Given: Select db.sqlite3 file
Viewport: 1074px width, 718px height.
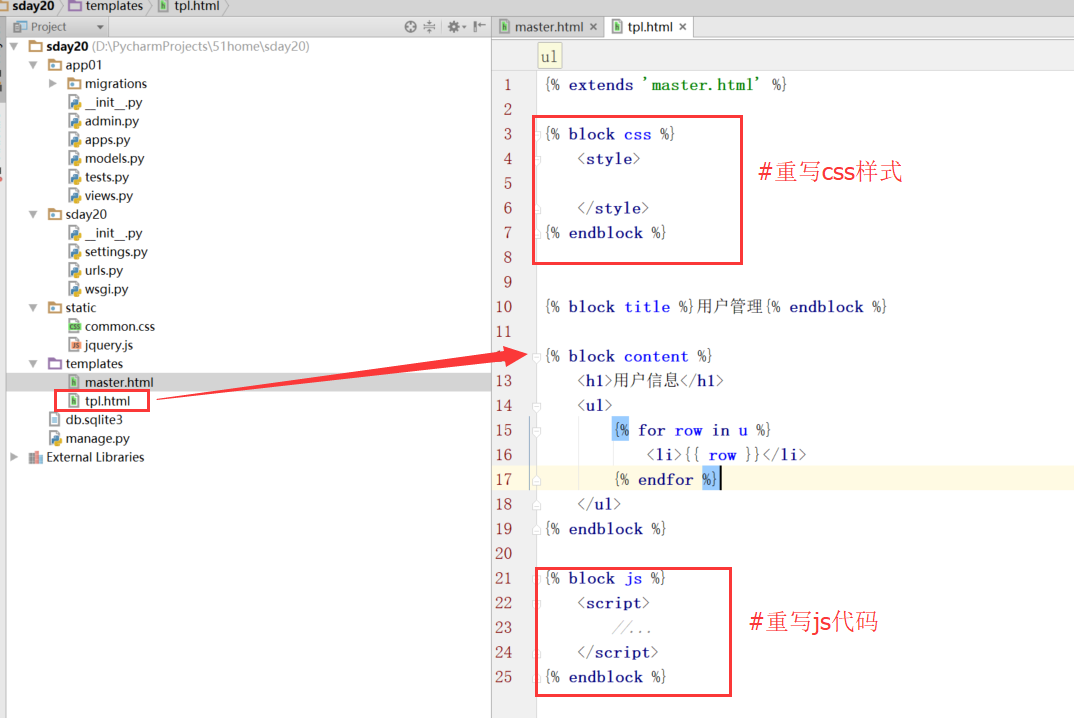Looking at the screenshot, I should coord(94,419).
